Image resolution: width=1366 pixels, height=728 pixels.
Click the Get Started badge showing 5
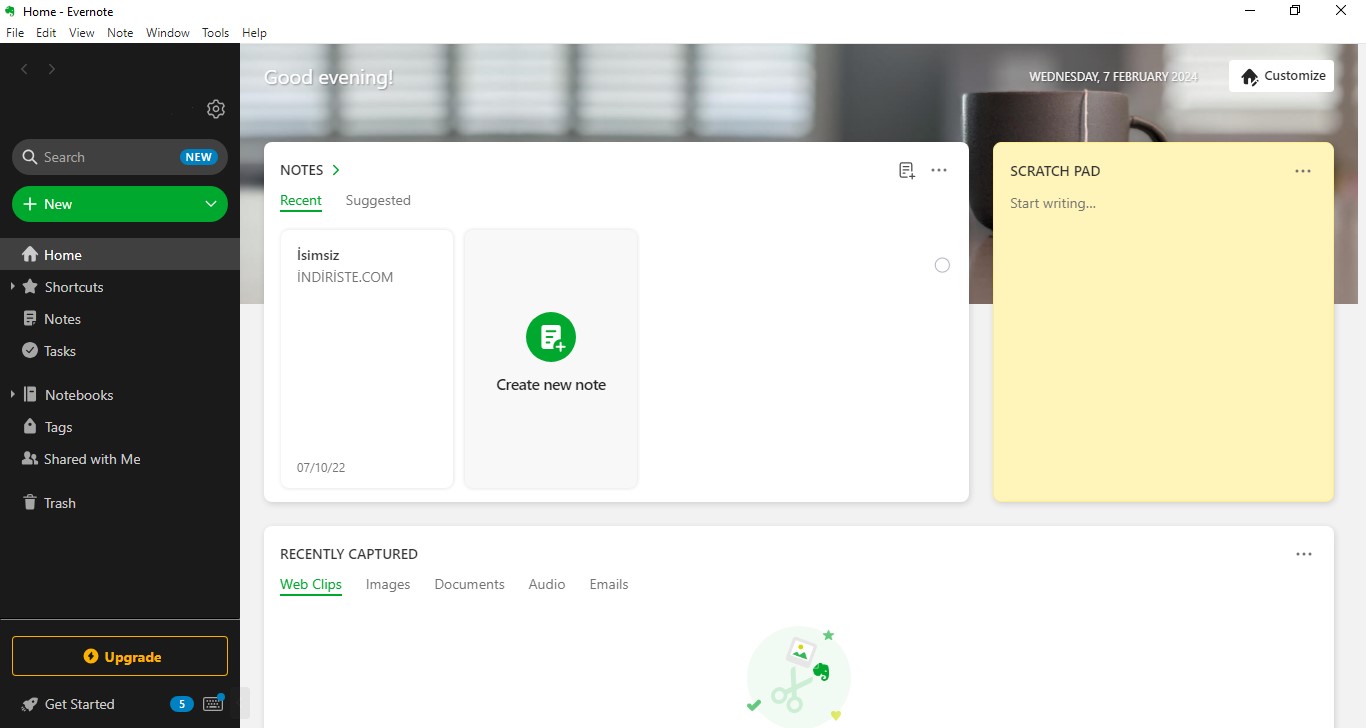(x=181, y=704)
